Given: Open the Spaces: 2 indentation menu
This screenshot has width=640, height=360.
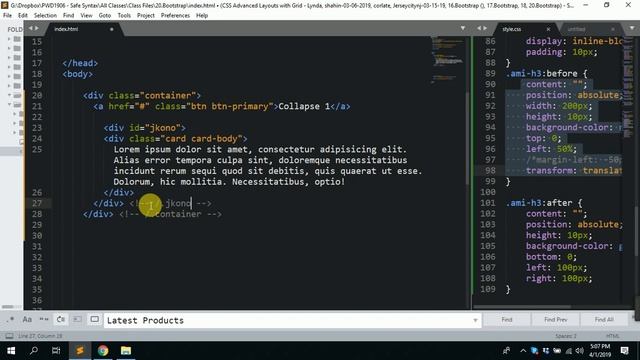Looking at the screenshot, I should (566, 336).
